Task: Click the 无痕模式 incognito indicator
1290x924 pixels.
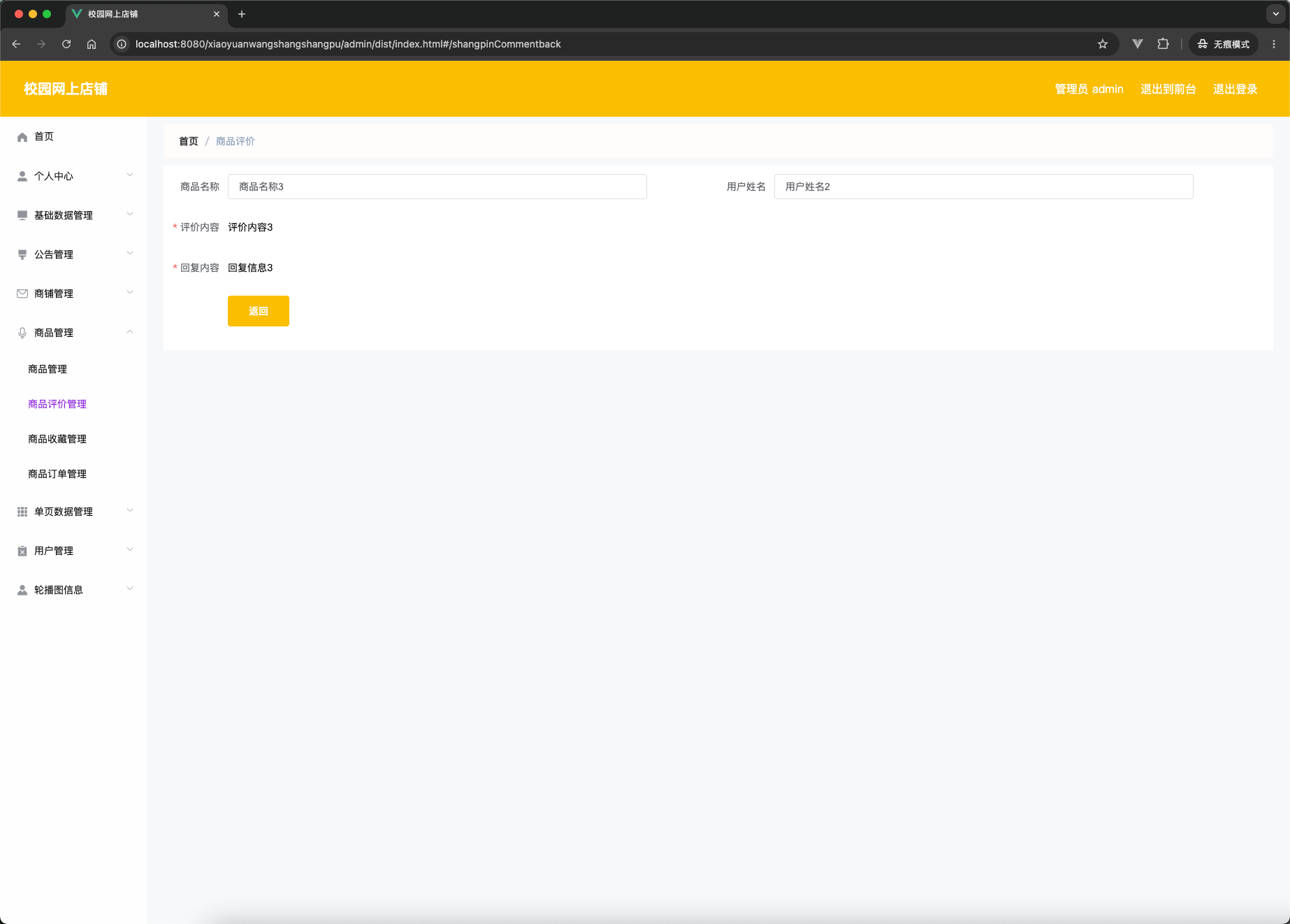Action: pyautogui.click(x=1224, y=44)
